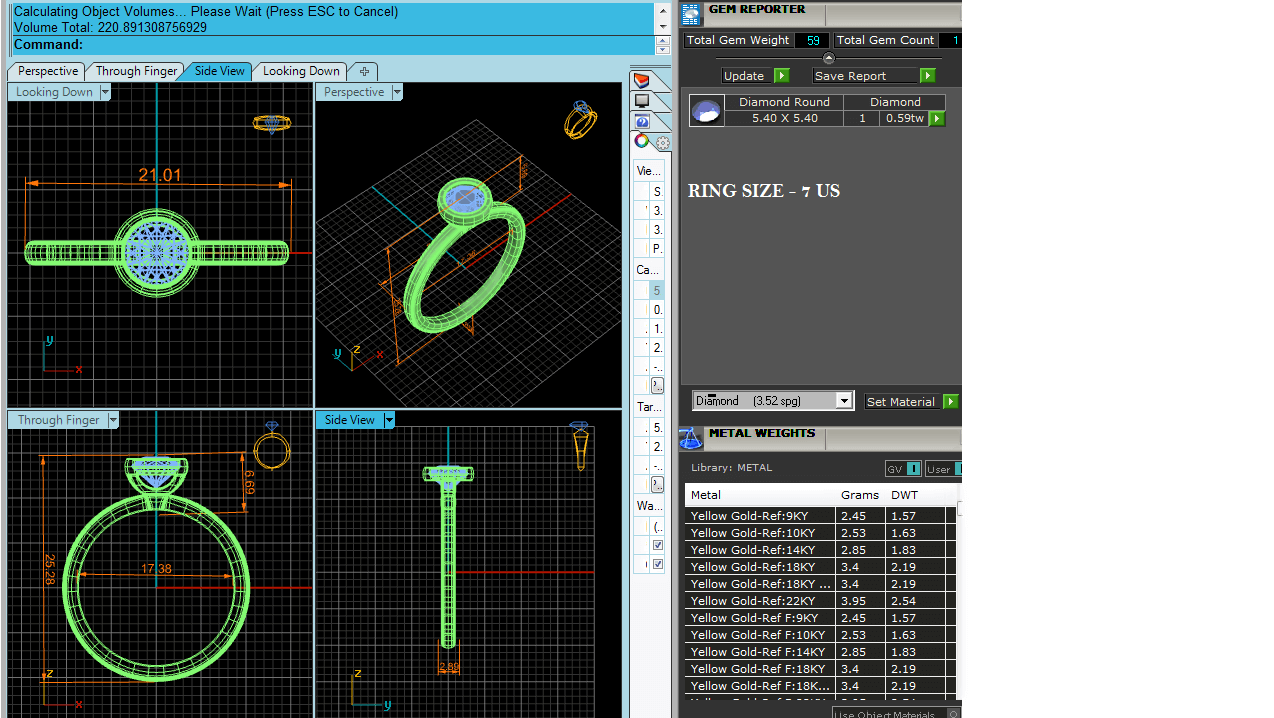1274x718 pixels.
Task: Click the diamond gem thumbnail in Gem Reporter
Action: click(x=707, y=111)
